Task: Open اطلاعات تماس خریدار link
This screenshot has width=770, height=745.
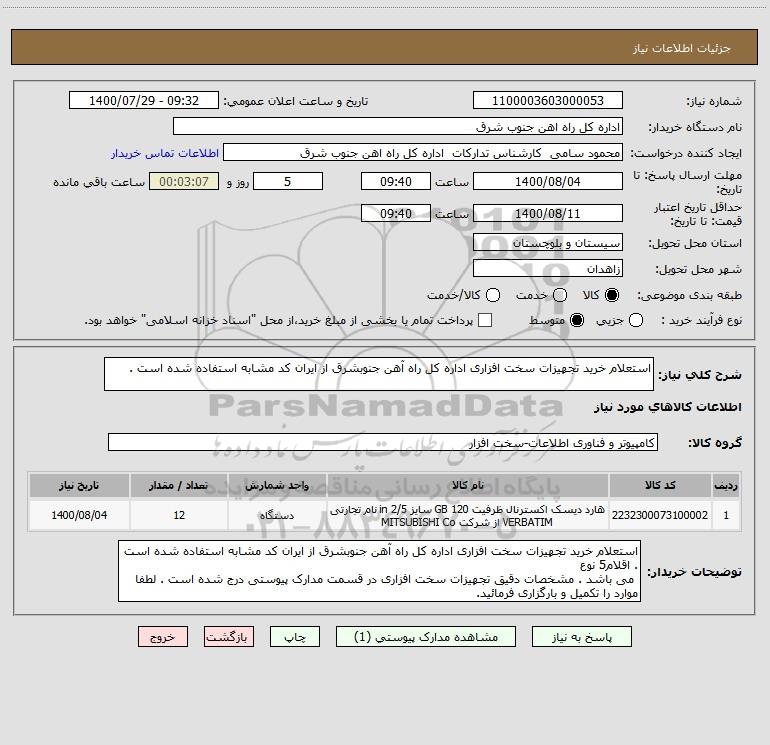Action: 165,153
